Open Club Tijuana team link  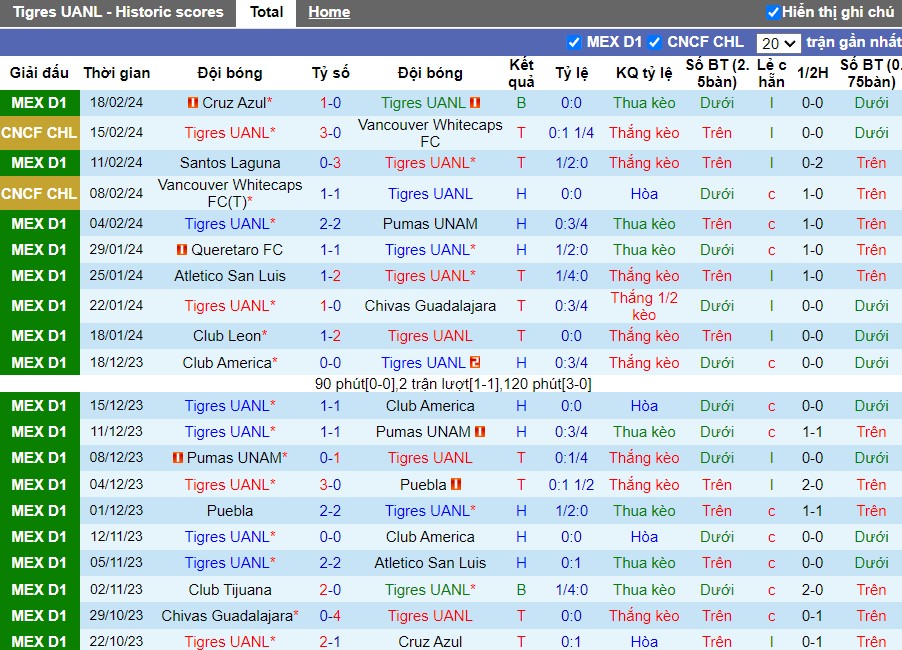230,590
